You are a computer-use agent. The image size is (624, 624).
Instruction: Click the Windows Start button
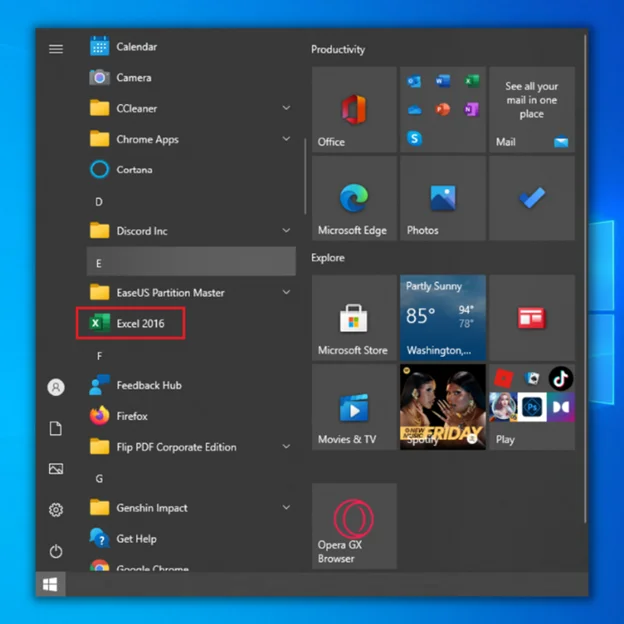(50, 584)
